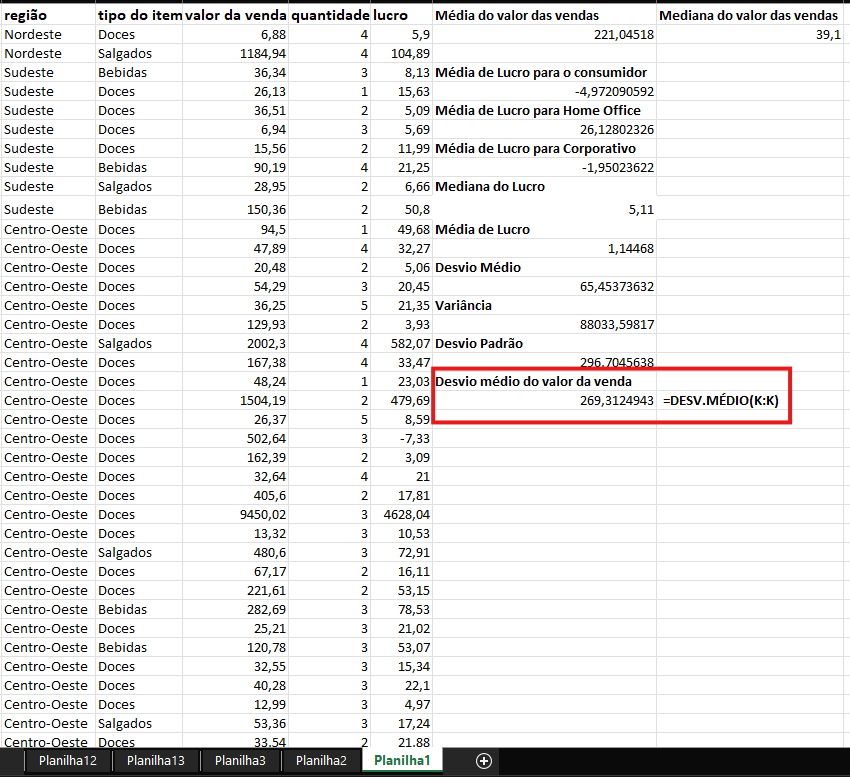Click the sale value cell 129,93
The height and width of the screenshot is (777, 850).
235,324
